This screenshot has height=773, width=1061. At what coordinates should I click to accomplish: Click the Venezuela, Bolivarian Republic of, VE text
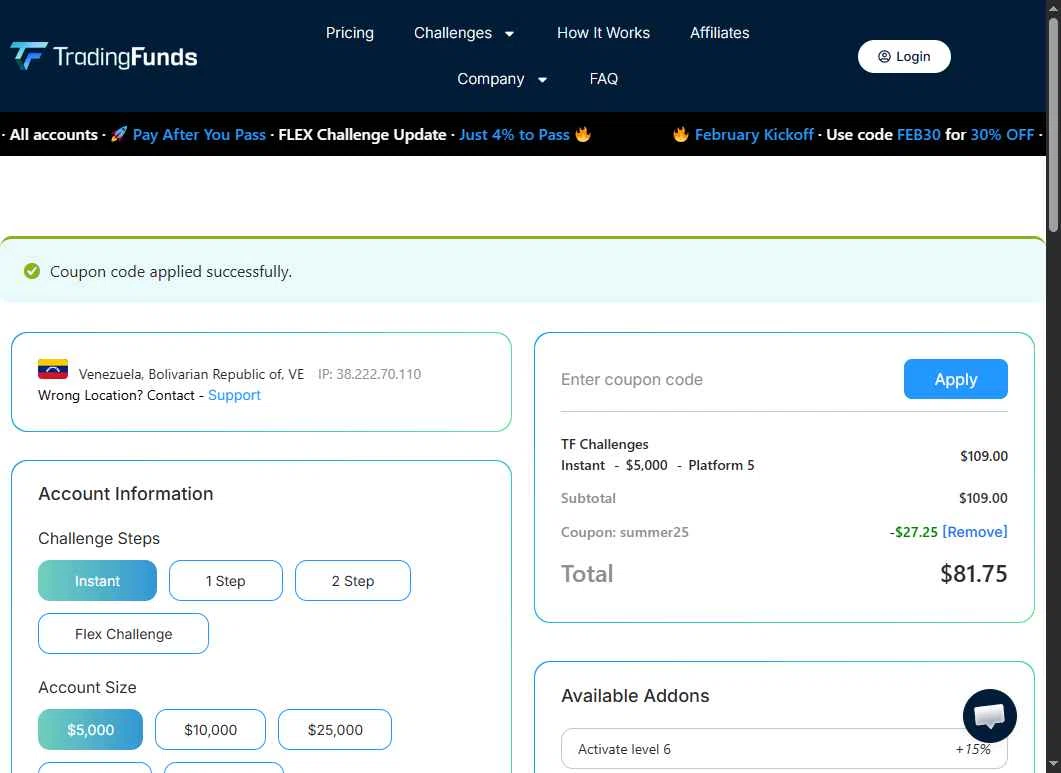[x=191, y=374]
